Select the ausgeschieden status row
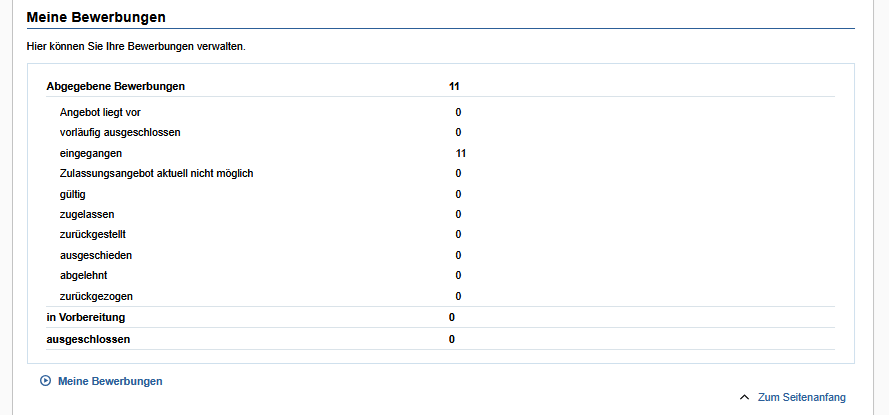 coord(95,255)
